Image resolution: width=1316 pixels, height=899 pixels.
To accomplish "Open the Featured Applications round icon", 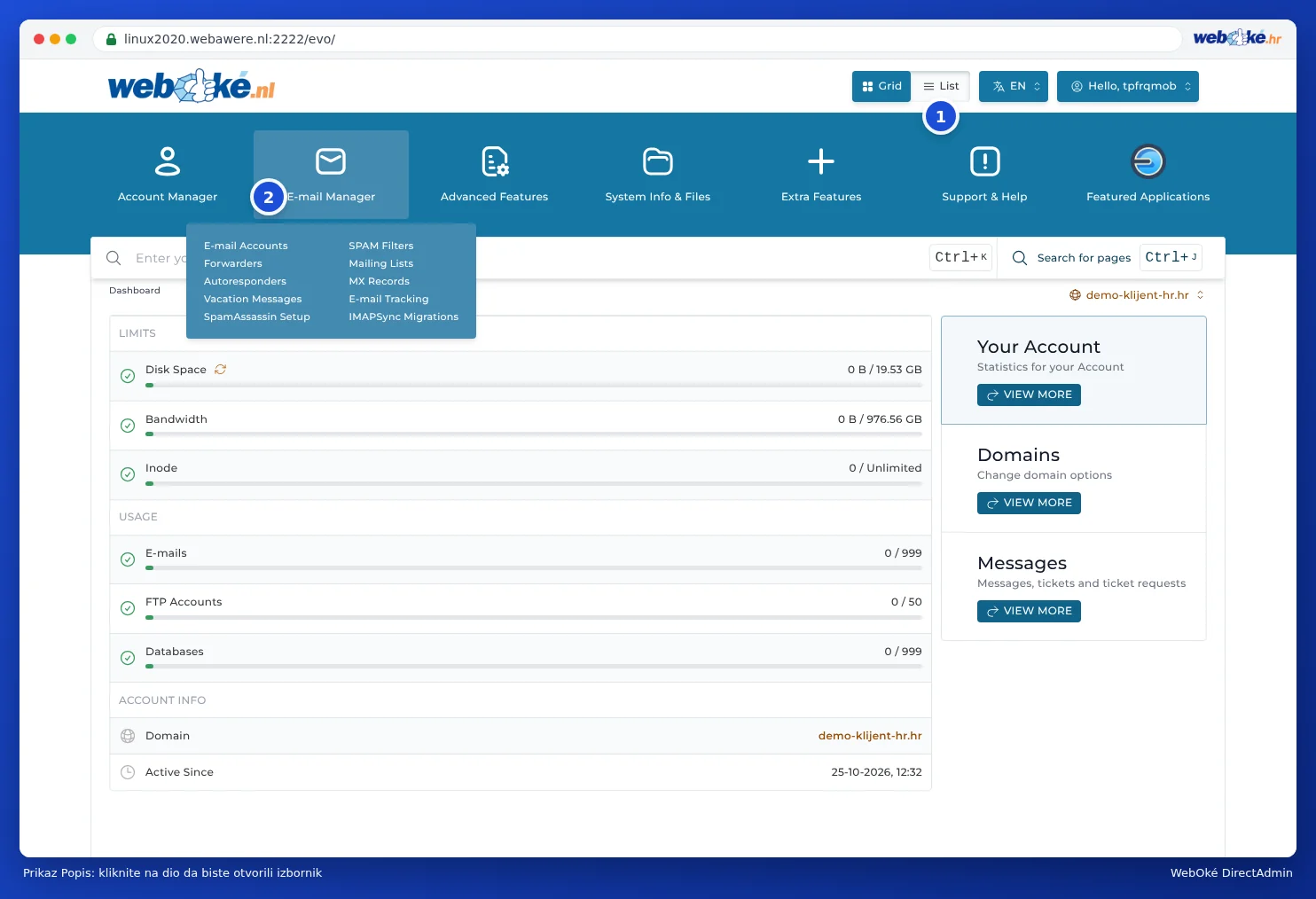I will (x=1148, y=161).
